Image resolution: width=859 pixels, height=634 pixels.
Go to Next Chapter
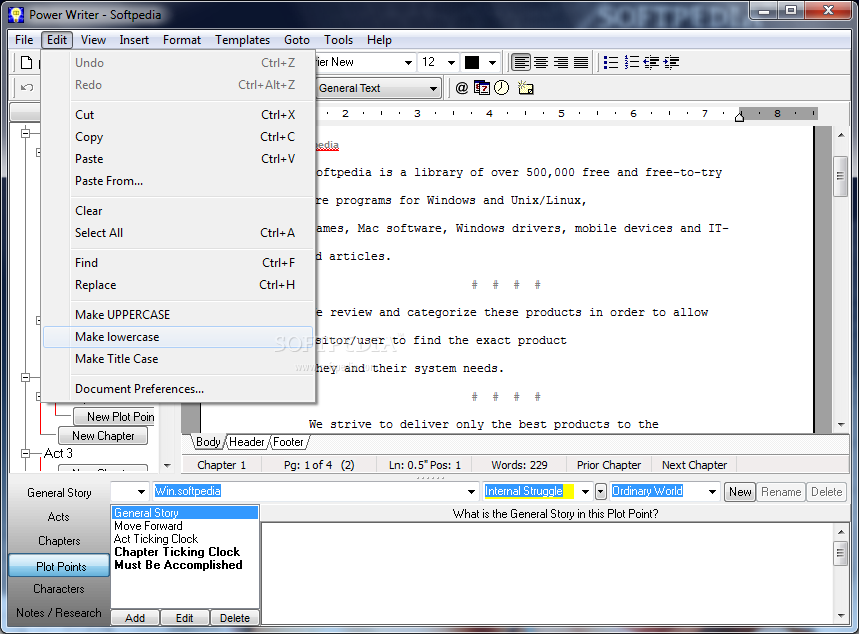click(694, 465)
